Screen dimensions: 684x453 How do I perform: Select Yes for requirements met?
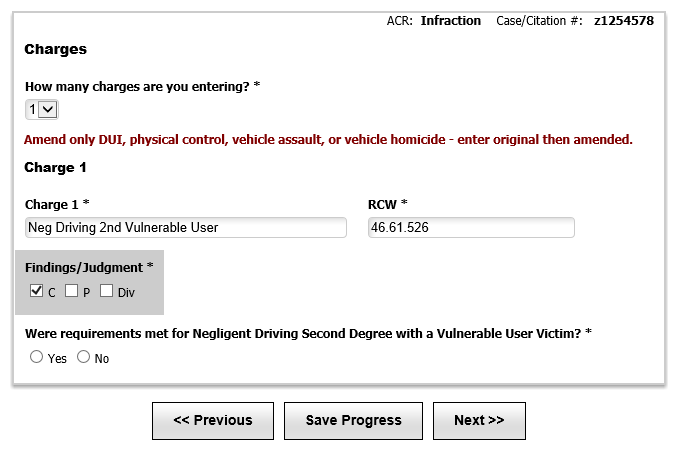(37, 357)
